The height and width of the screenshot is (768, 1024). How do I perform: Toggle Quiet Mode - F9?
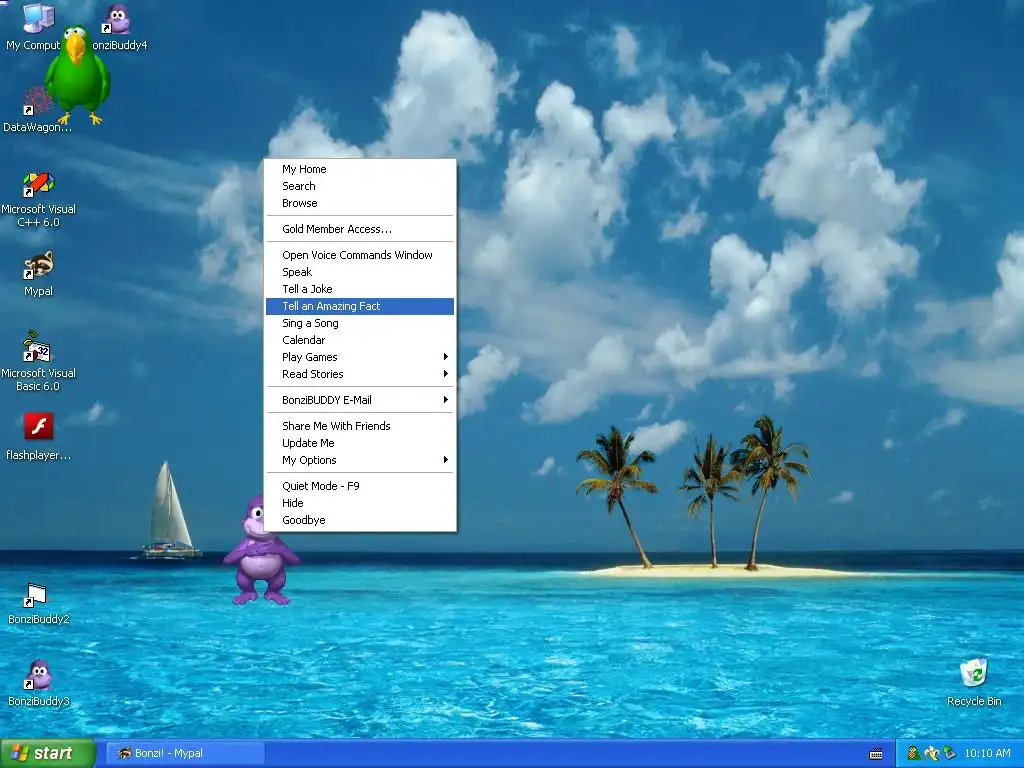tap(360, 487)
